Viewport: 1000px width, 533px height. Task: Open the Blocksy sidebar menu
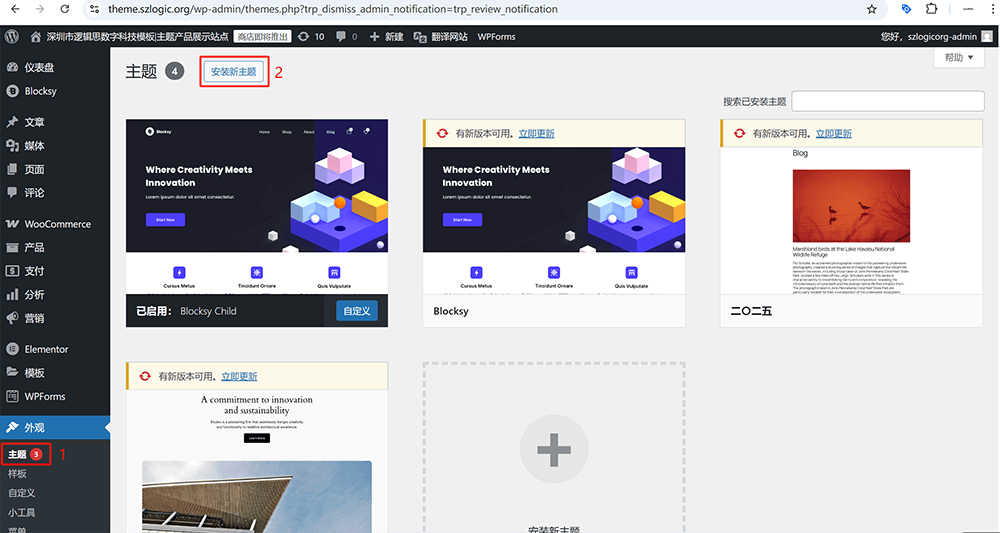(x=55, y=91)
